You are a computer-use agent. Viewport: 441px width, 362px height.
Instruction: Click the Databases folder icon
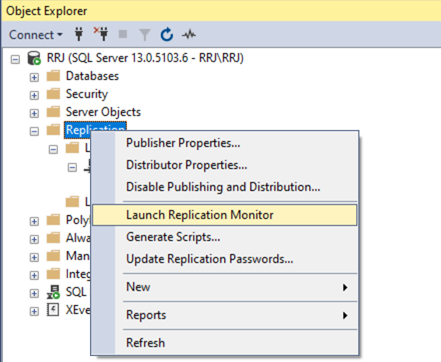pyautogui.click(x=53, y=76)
